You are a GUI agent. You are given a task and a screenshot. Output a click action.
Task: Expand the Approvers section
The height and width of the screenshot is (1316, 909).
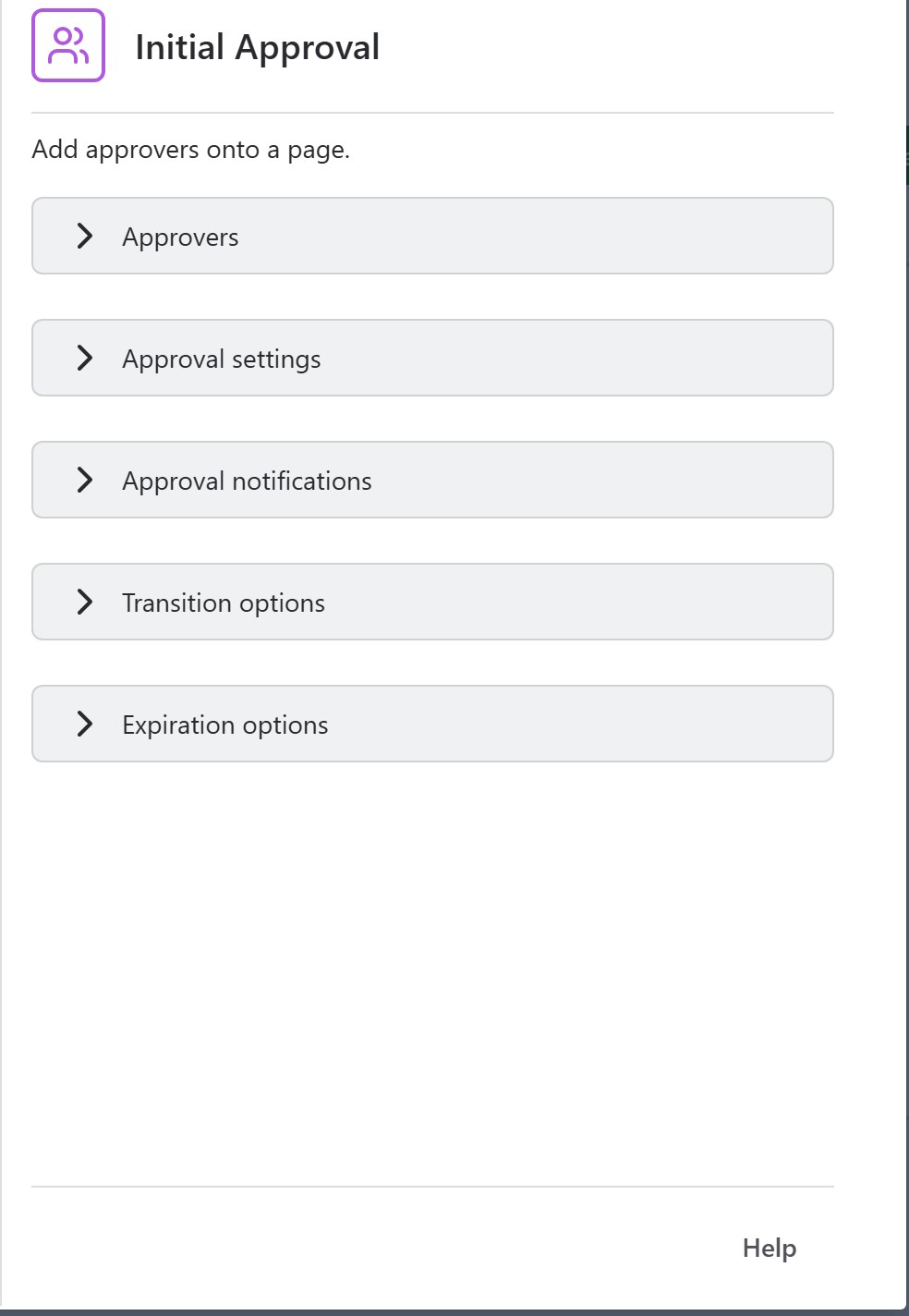point(431,236)
